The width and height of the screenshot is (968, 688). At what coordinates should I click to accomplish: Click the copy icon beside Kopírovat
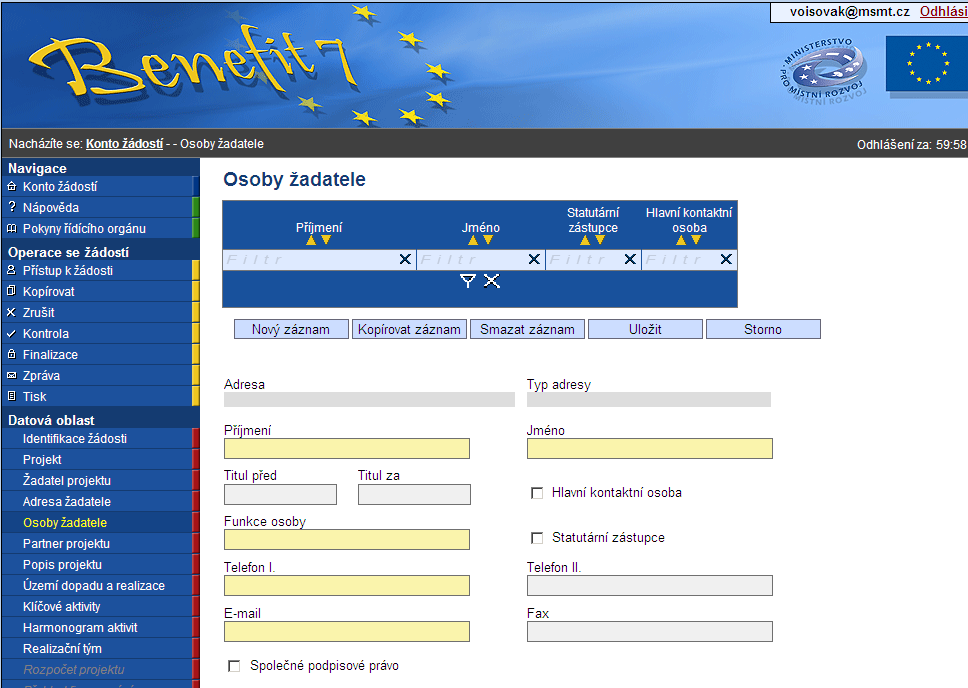12,291
